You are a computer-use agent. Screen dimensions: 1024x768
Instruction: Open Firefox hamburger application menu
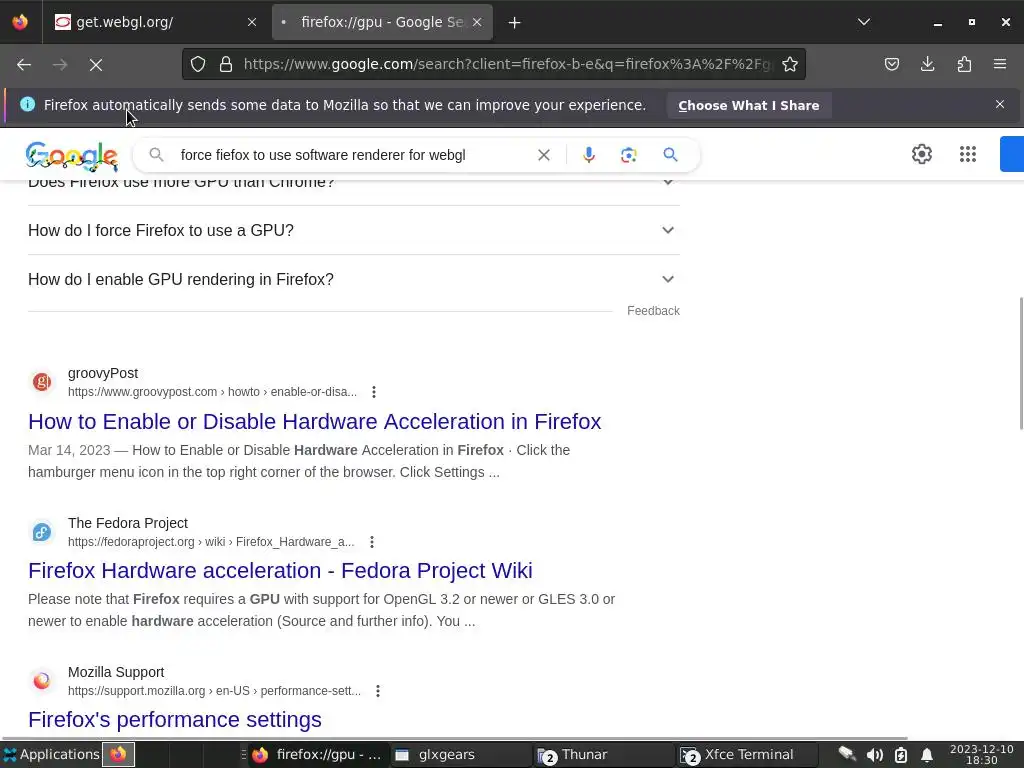click(1000, 64)
